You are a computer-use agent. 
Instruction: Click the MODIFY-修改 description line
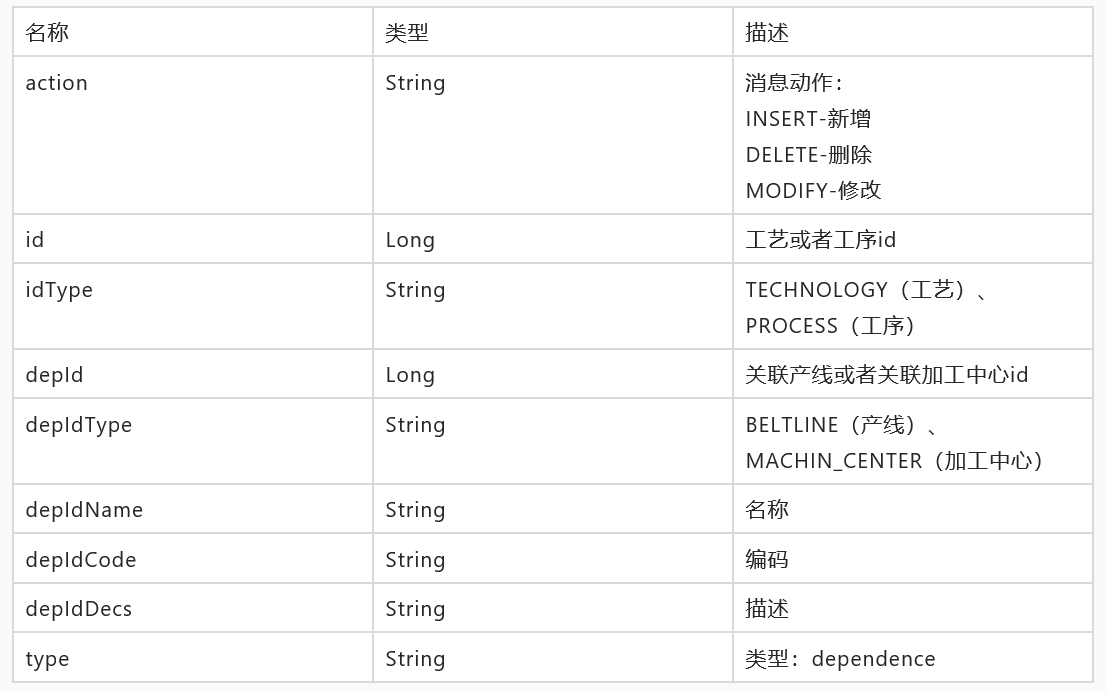pyautogui.click(x=813, y=190)
